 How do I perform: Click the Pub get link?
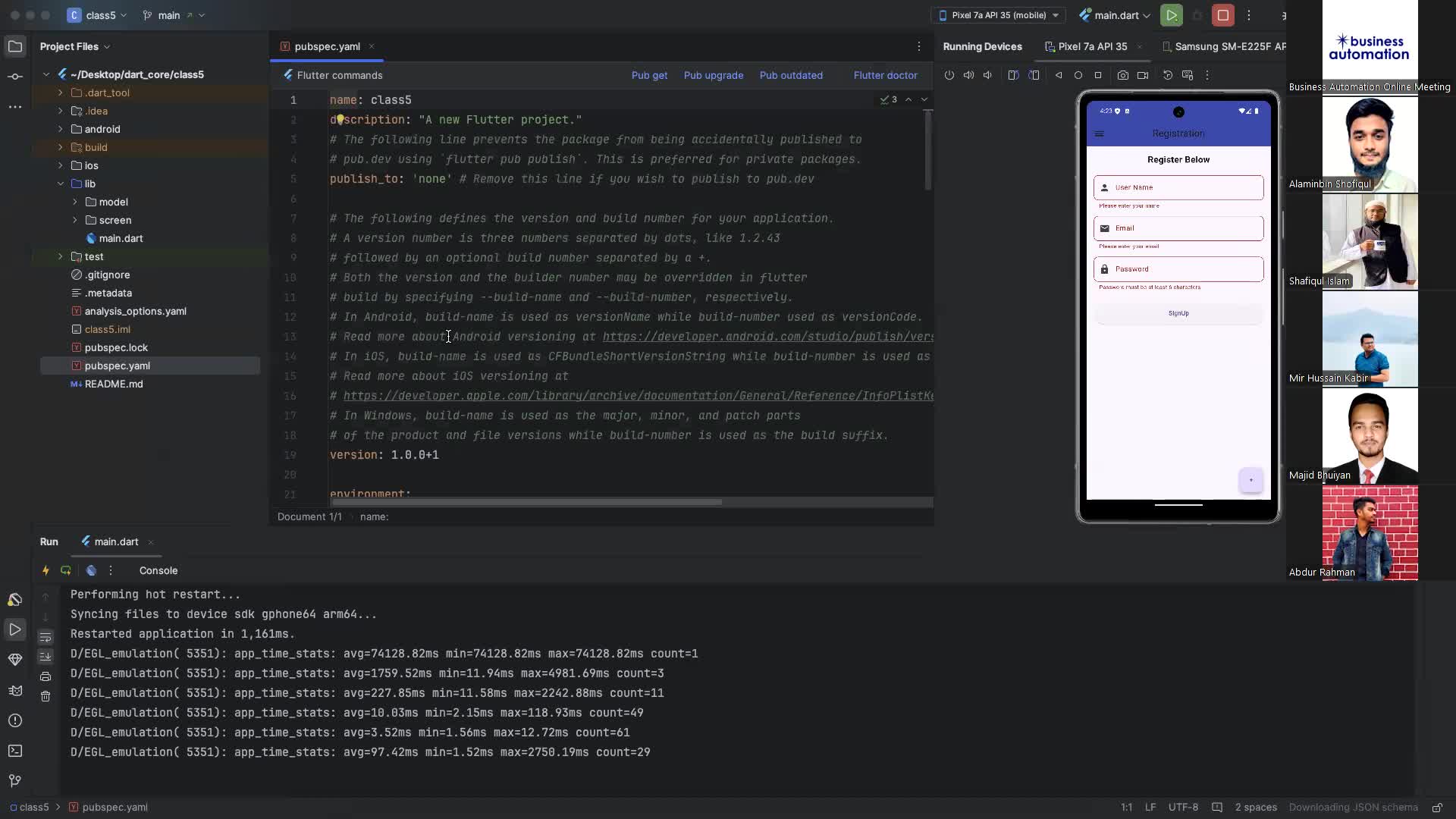[x=649, y=75]
